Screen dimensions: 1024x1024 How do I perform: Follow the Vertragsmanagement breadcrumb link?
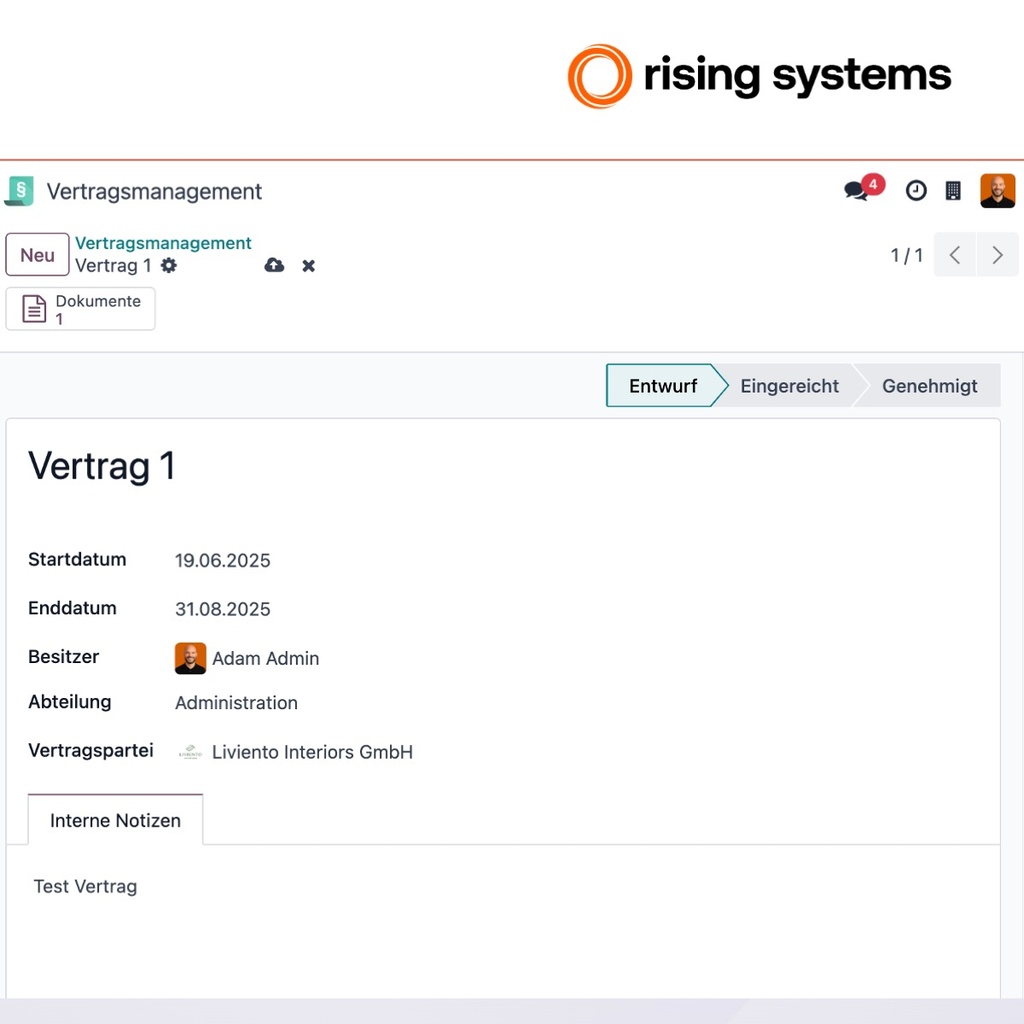[163, 243]
